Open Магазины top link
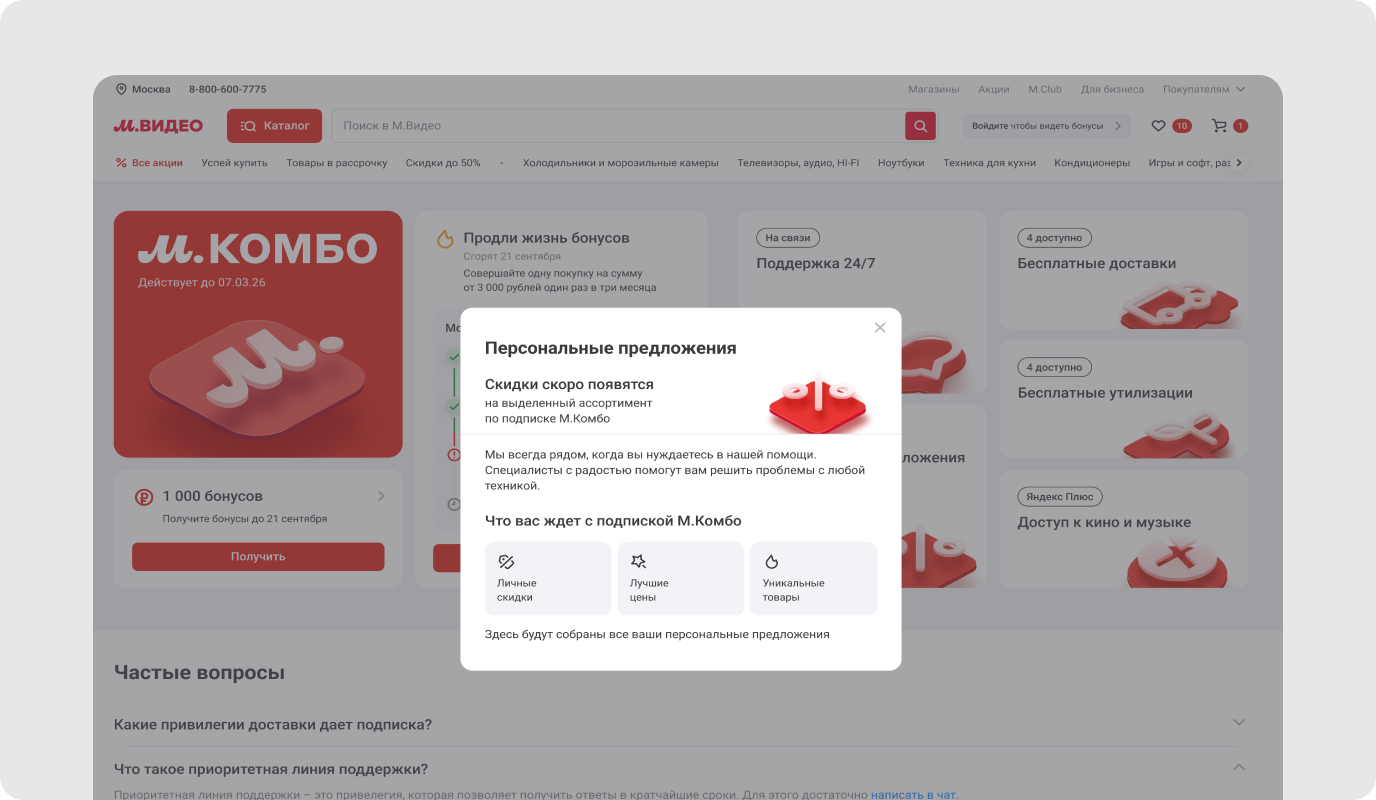 933,89
